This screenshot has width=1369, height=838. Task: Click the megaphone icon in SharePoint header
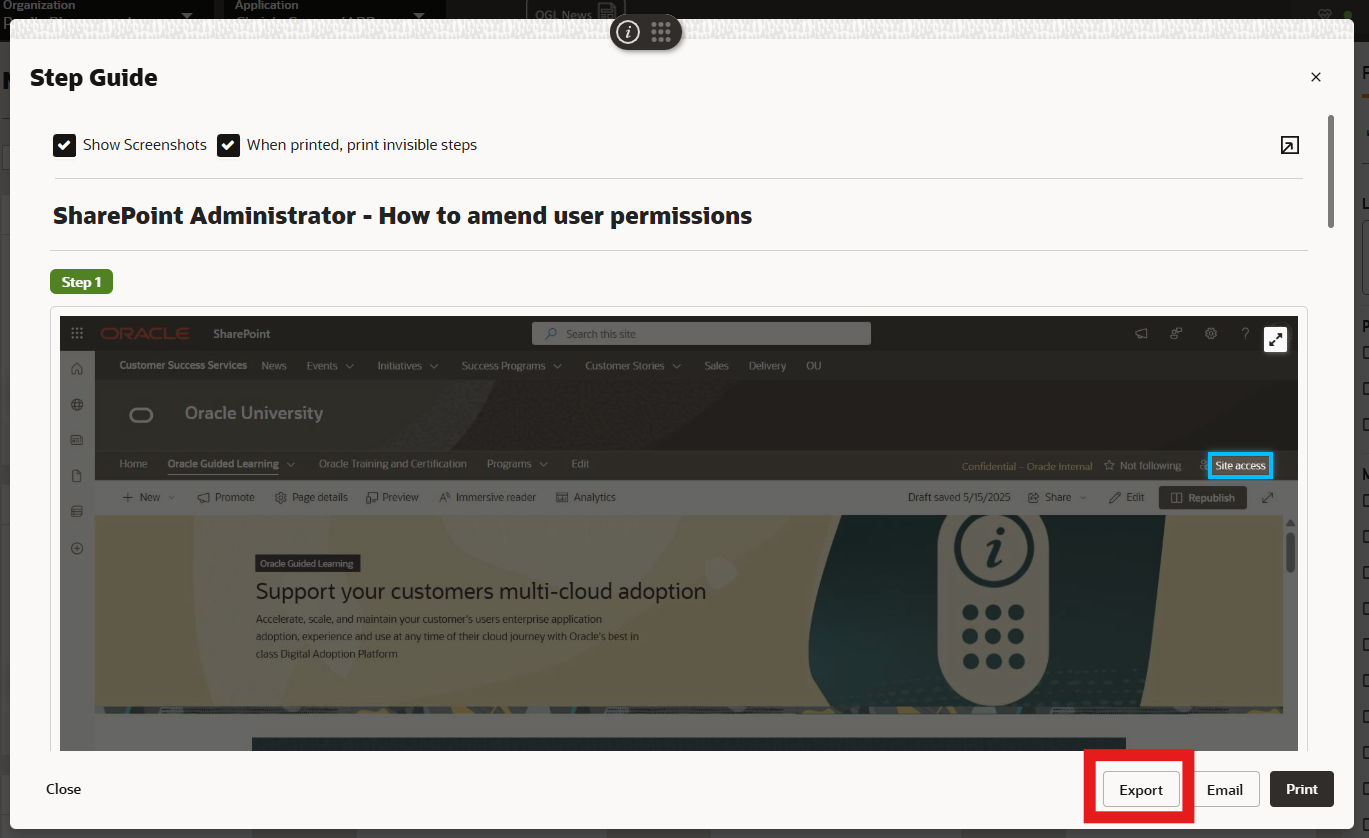[1141, 334]
